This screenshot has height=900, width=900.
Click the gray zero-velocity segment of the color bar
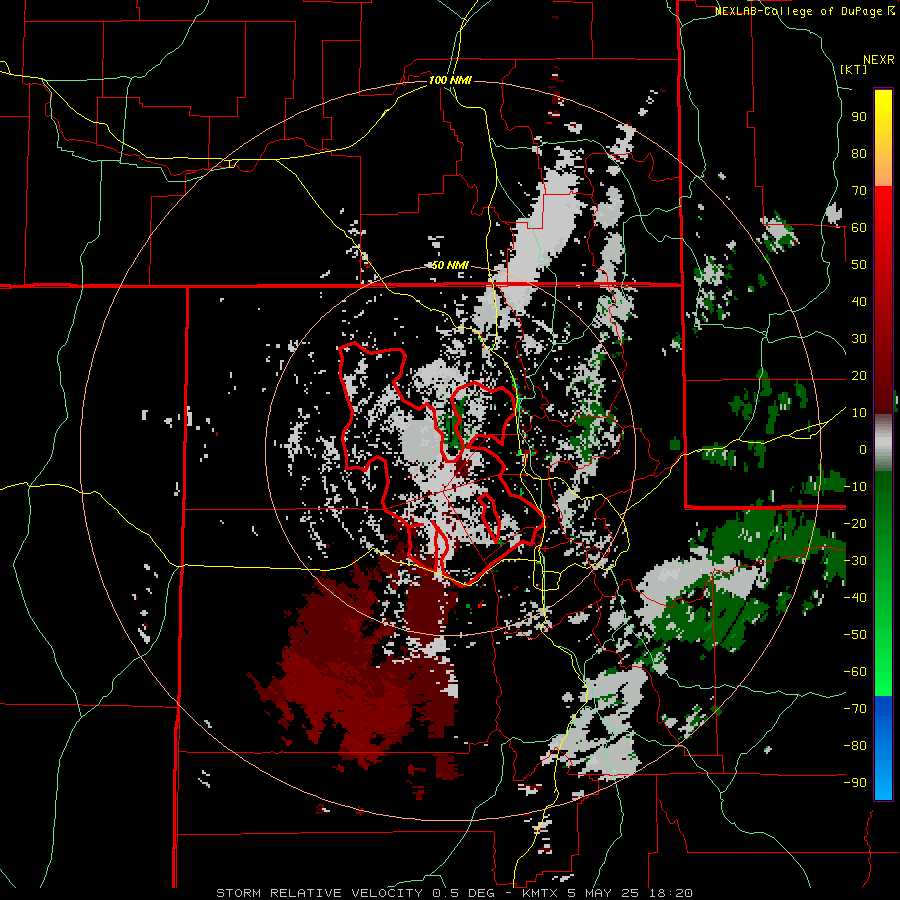(x=883, y=445)
